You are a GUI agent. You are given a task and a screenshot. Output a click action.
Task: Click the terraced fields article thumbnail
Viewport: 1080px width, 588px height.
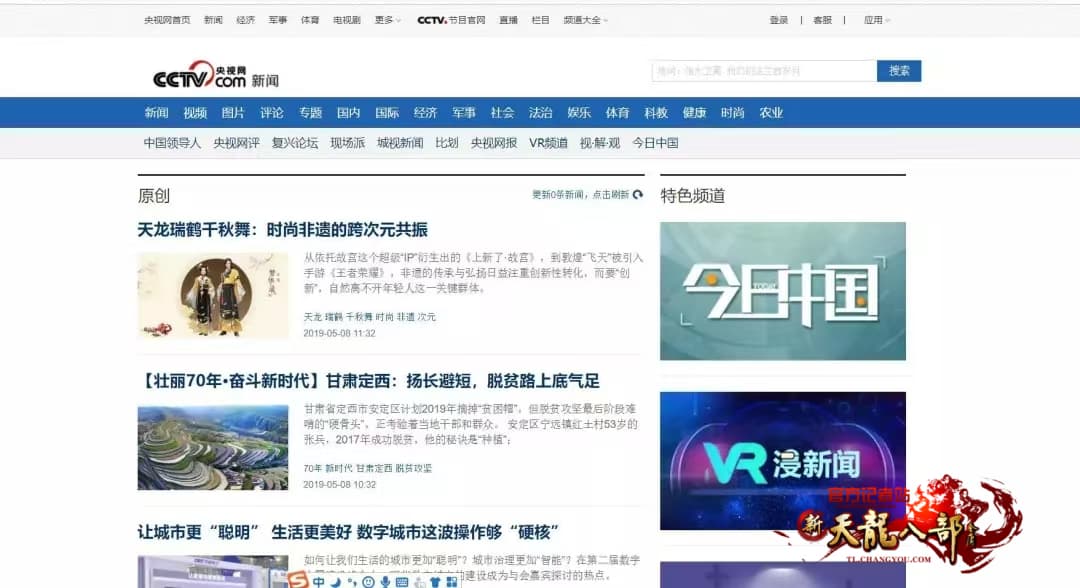click(213, 448)
